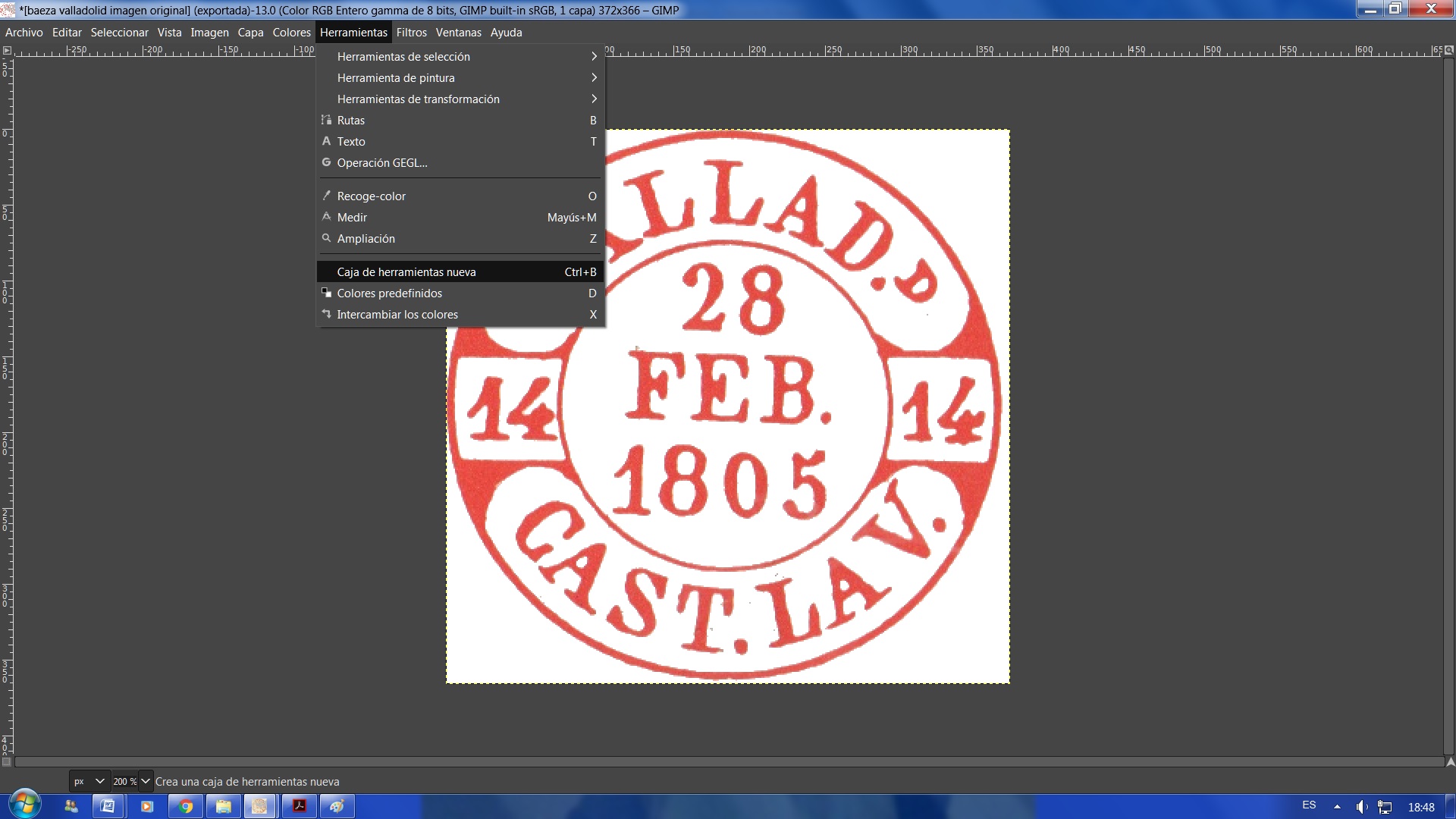Pick the Recoge-color eyedropper tool
Screen dimensions: 1456x819
pos(460,196)
